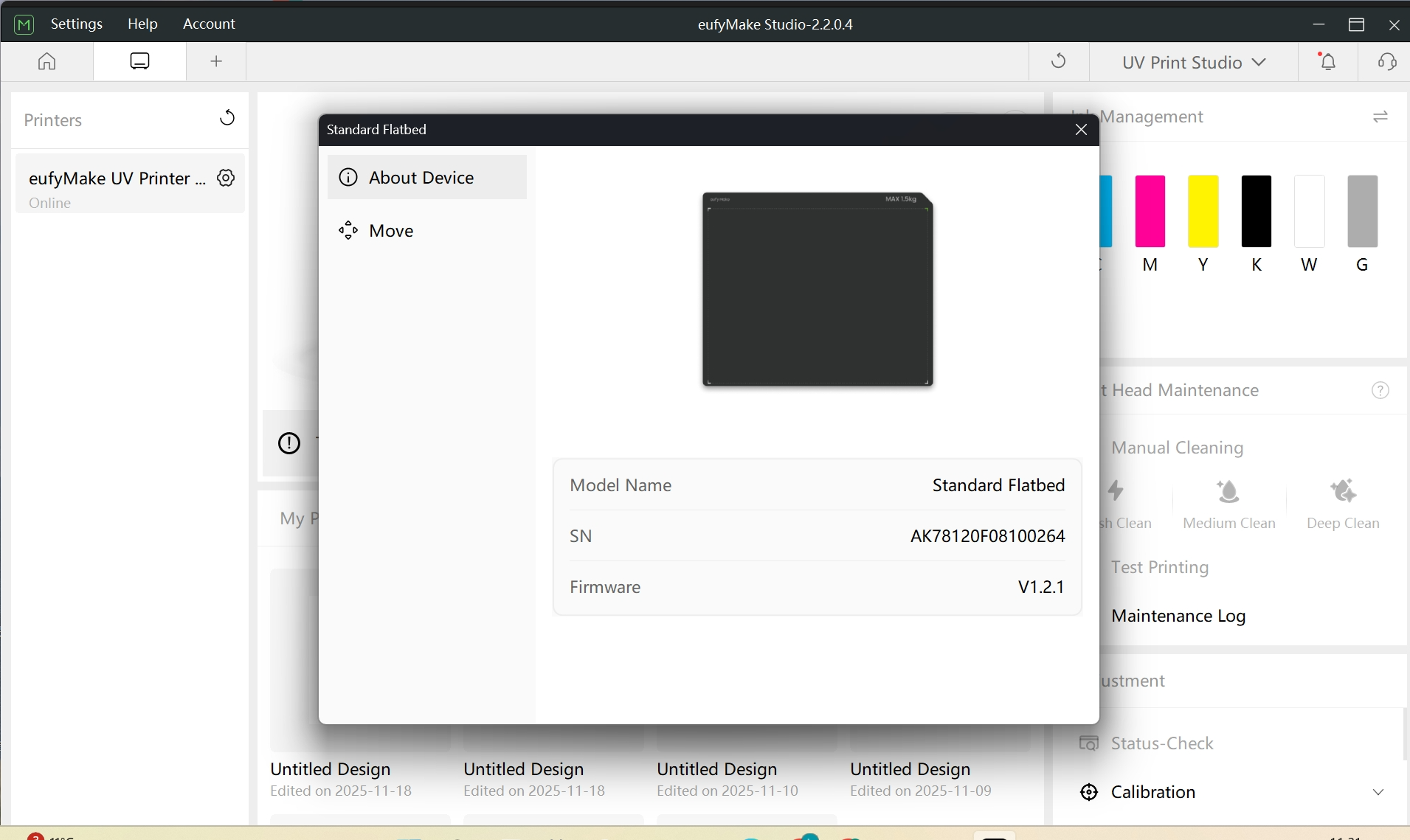Viewport: 1410px width, 840px height.
Task: Open Status-Check
Action: pos(1162,743)
